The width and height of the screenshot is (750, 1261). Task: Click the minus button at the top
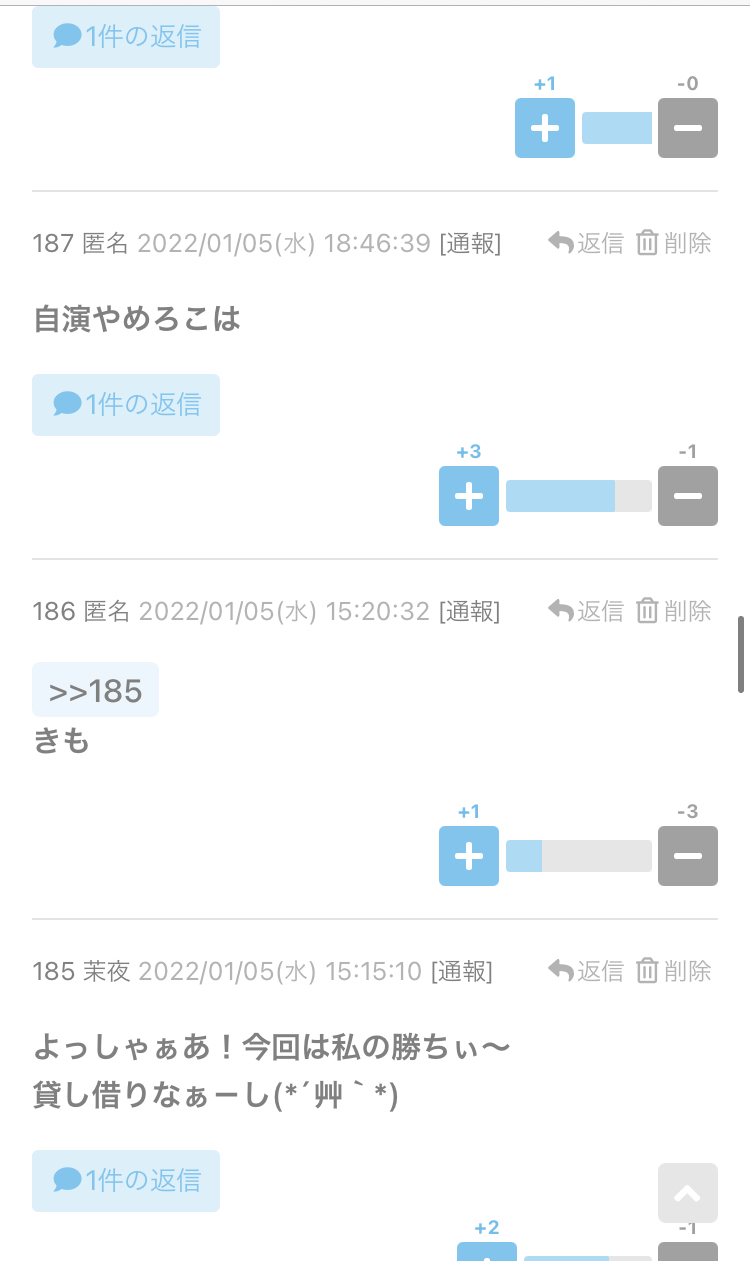click(687, 128)
